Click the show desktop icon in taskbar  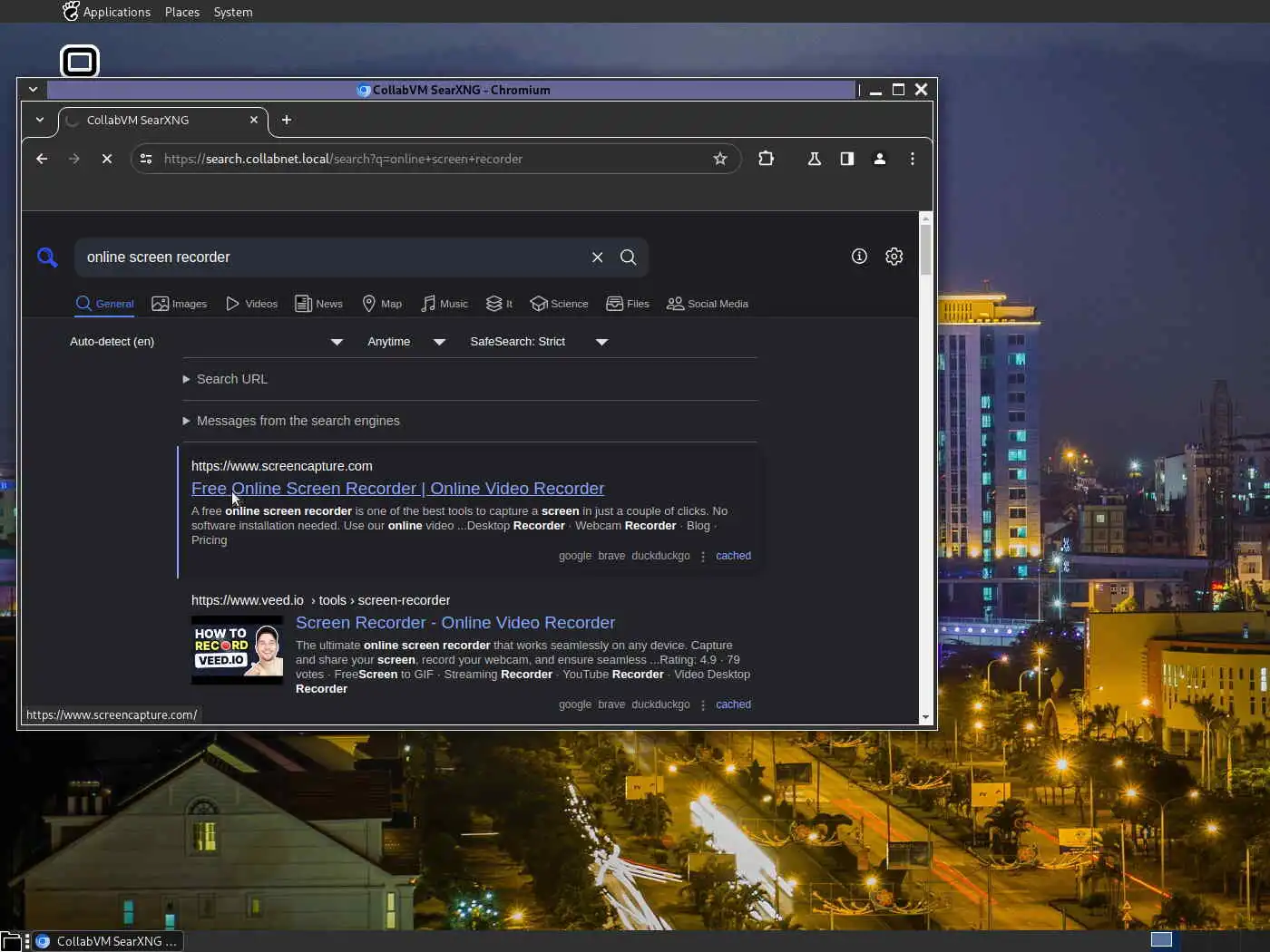click(10, 941)
